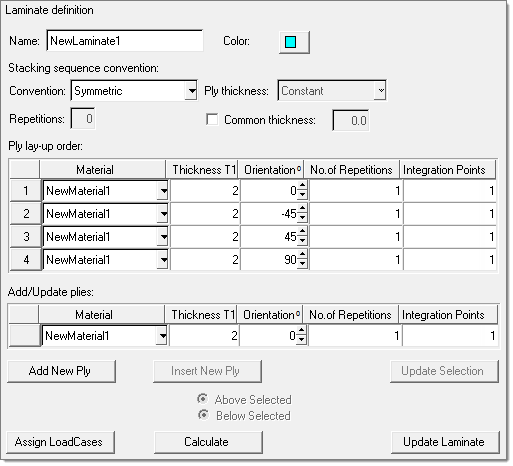Click Thickness T1 cell of ply 4

pos(205,260)
